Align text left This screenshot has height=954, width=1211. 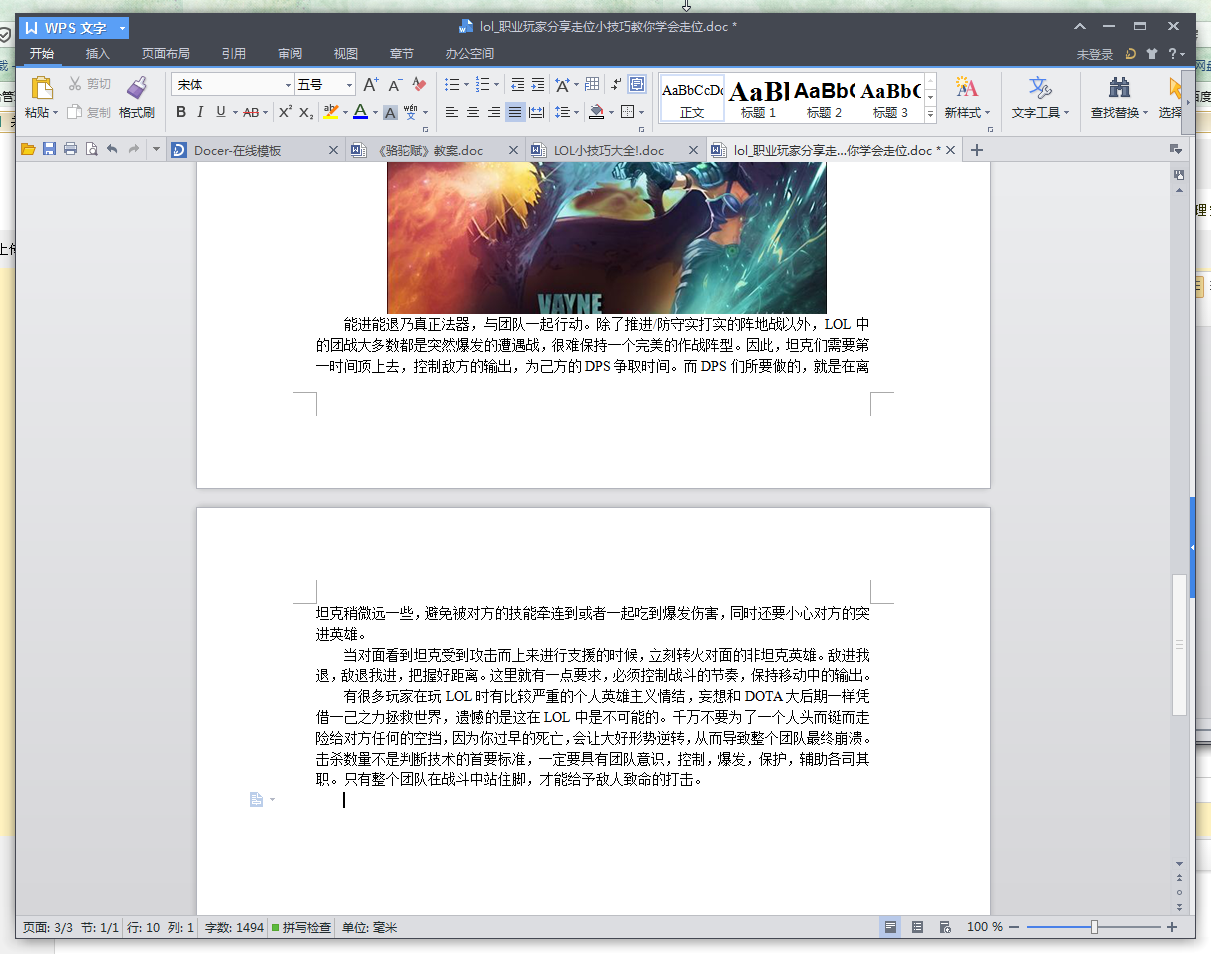point(452,112)
